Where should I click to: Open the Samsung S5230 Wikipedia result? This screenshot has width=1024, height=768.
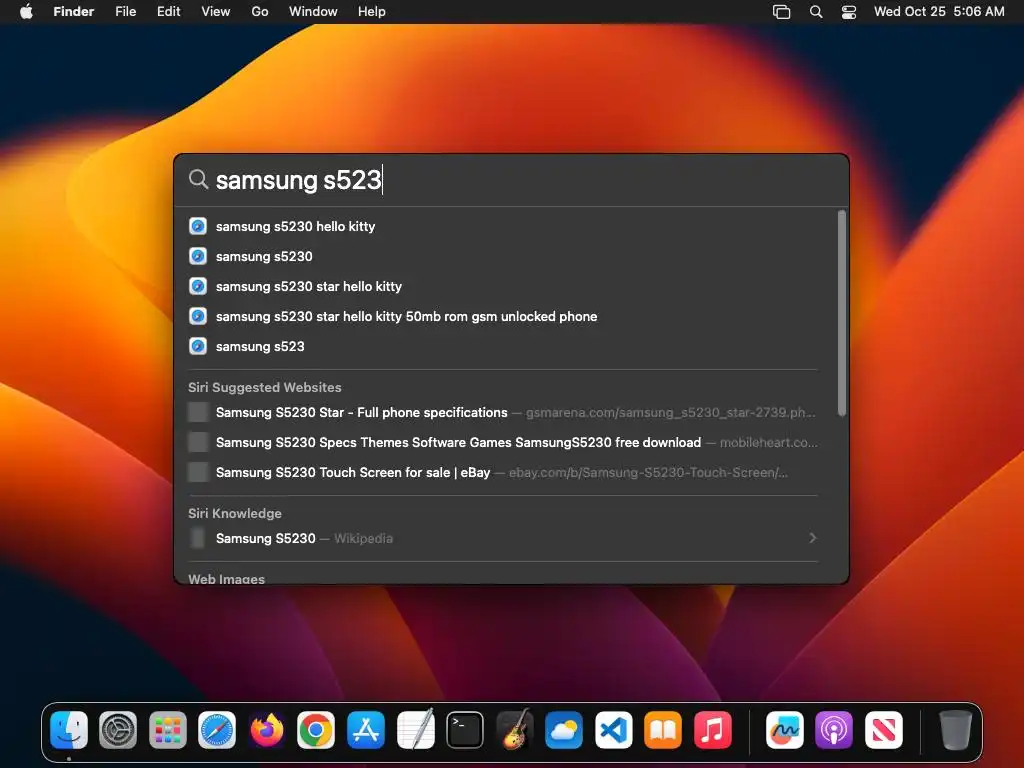tap(503, 538)
